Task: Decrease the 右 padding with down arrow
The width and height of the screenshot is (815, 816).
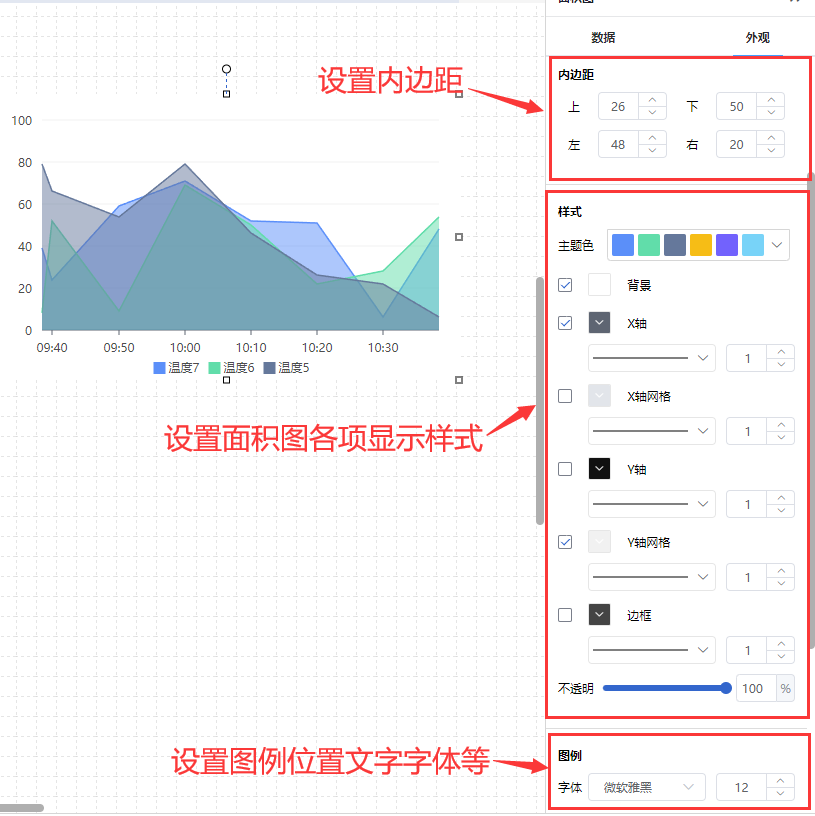Action: 771,151
